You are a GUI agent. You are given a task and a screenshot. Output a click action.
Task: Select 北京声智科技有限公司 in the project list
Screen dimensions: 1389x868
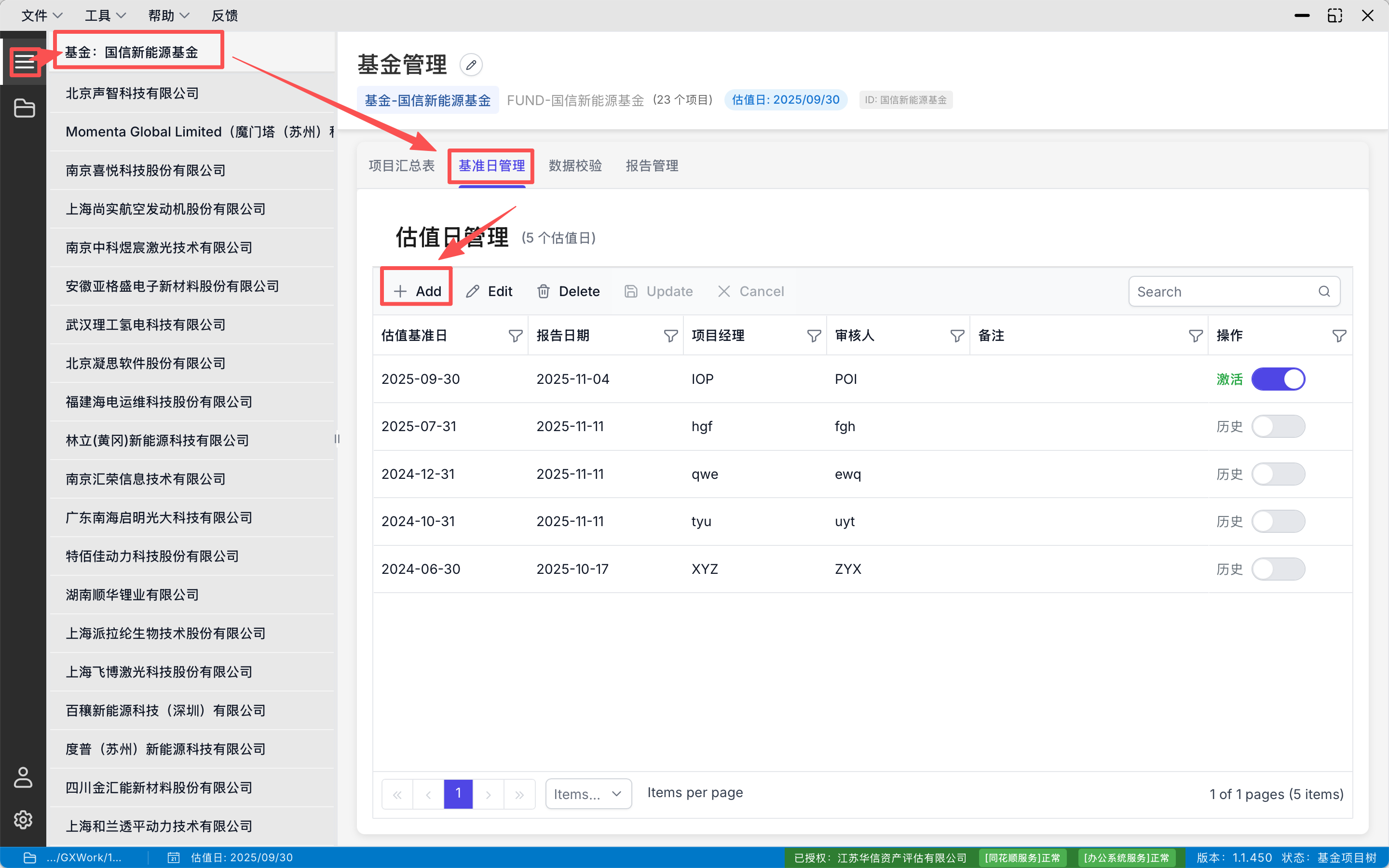click(191, 93)
